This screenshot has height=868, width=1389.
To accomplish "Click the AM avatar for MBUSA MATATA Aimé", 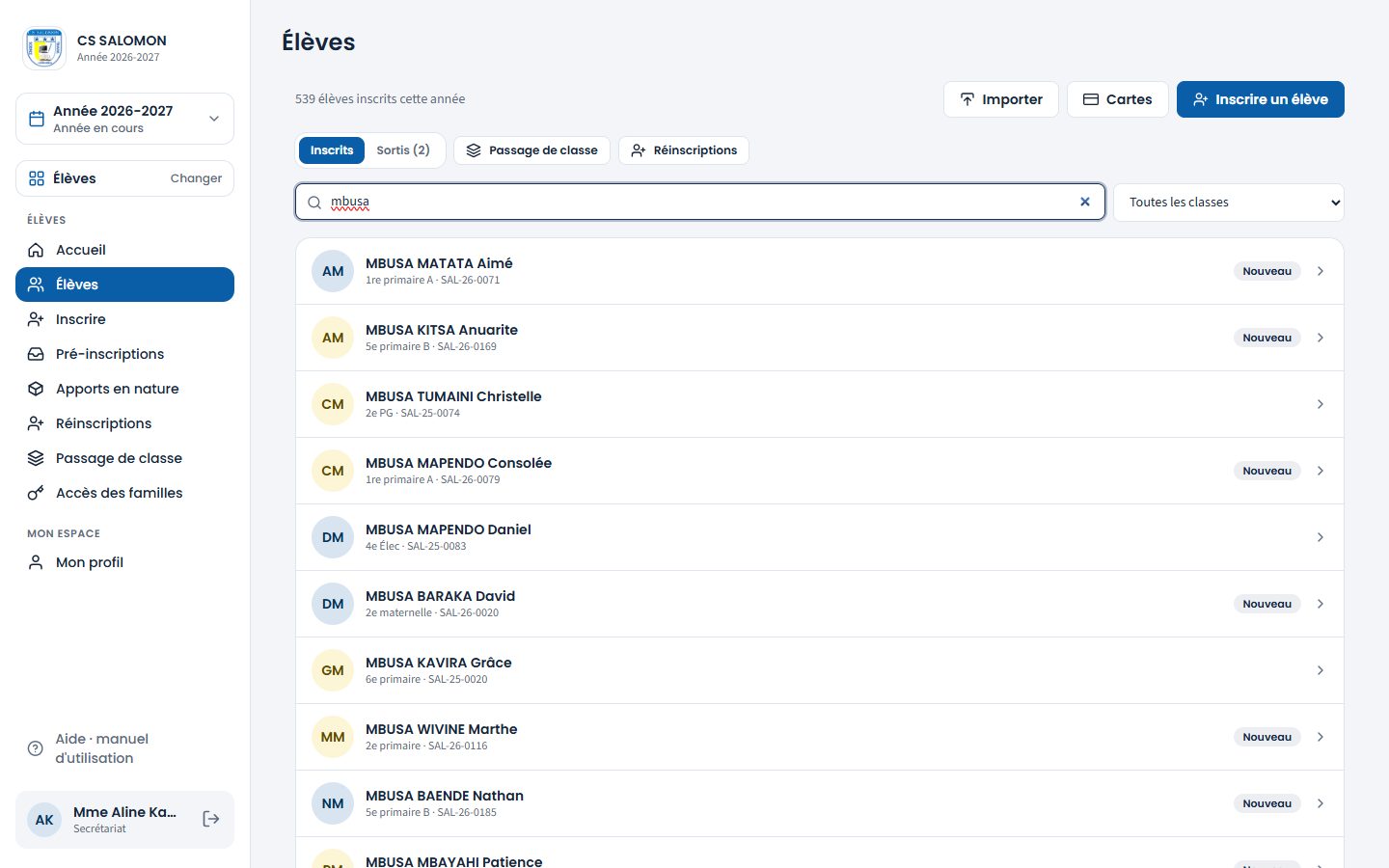I will [x=333, y=271].
